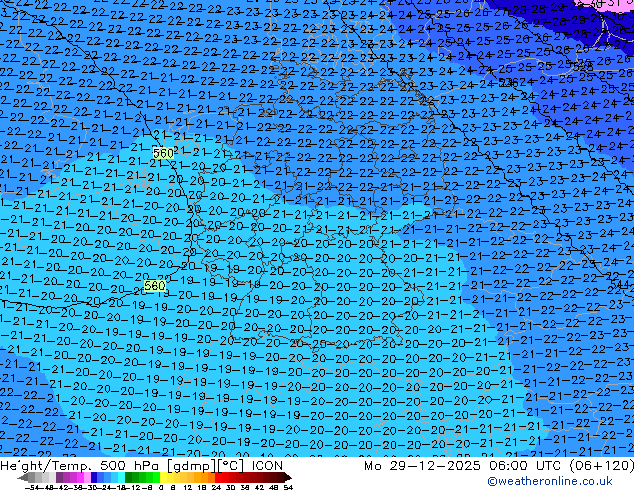Viewport: 634px width, 490px height.
Task: Click the '54' value on the legend scale
Action: click(x=288, y=487)
